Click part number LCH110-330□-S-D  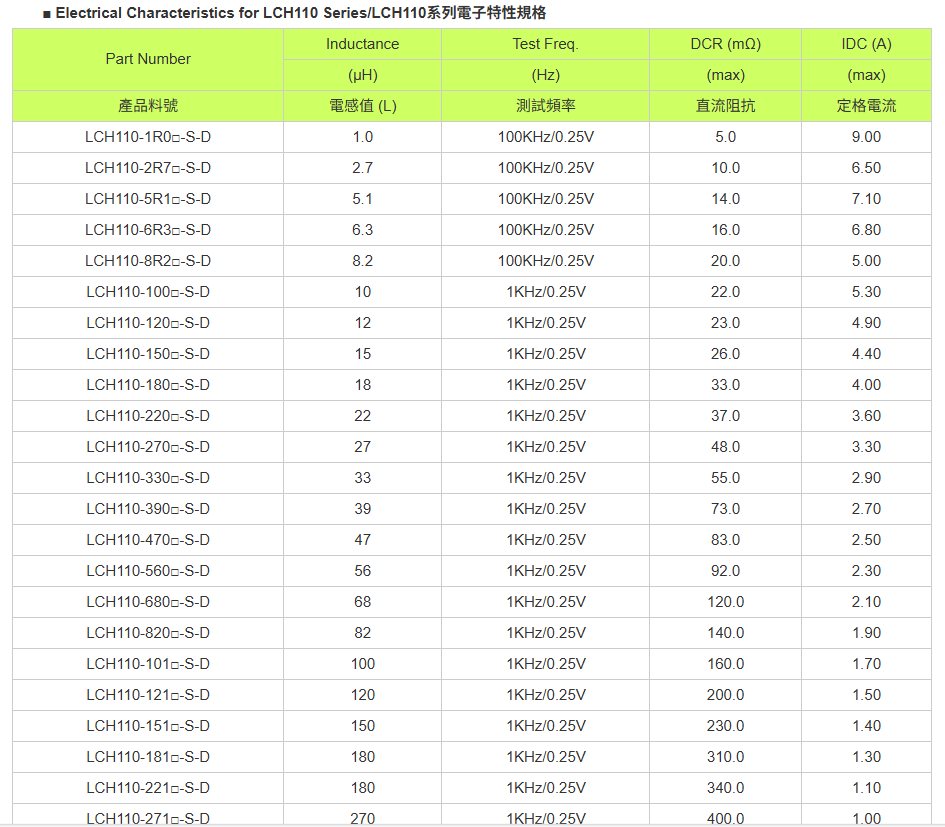pyautogui.click(x=148, y=478)
